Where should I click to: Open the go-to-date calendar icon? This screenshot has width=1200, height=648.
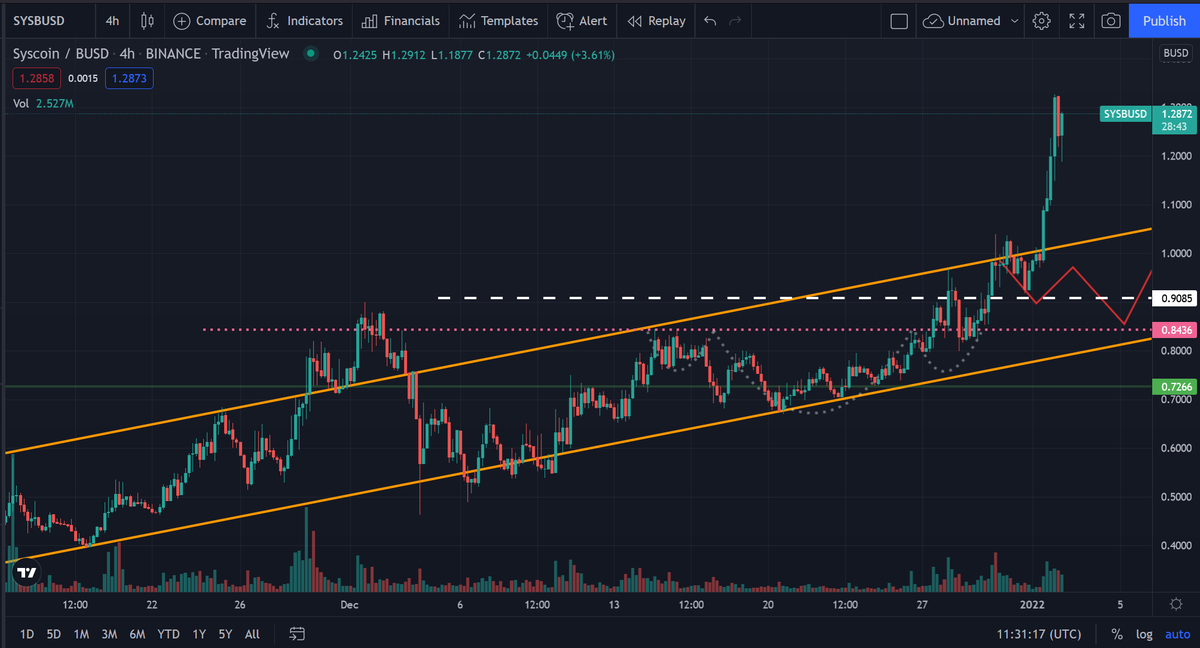(297, 634)
